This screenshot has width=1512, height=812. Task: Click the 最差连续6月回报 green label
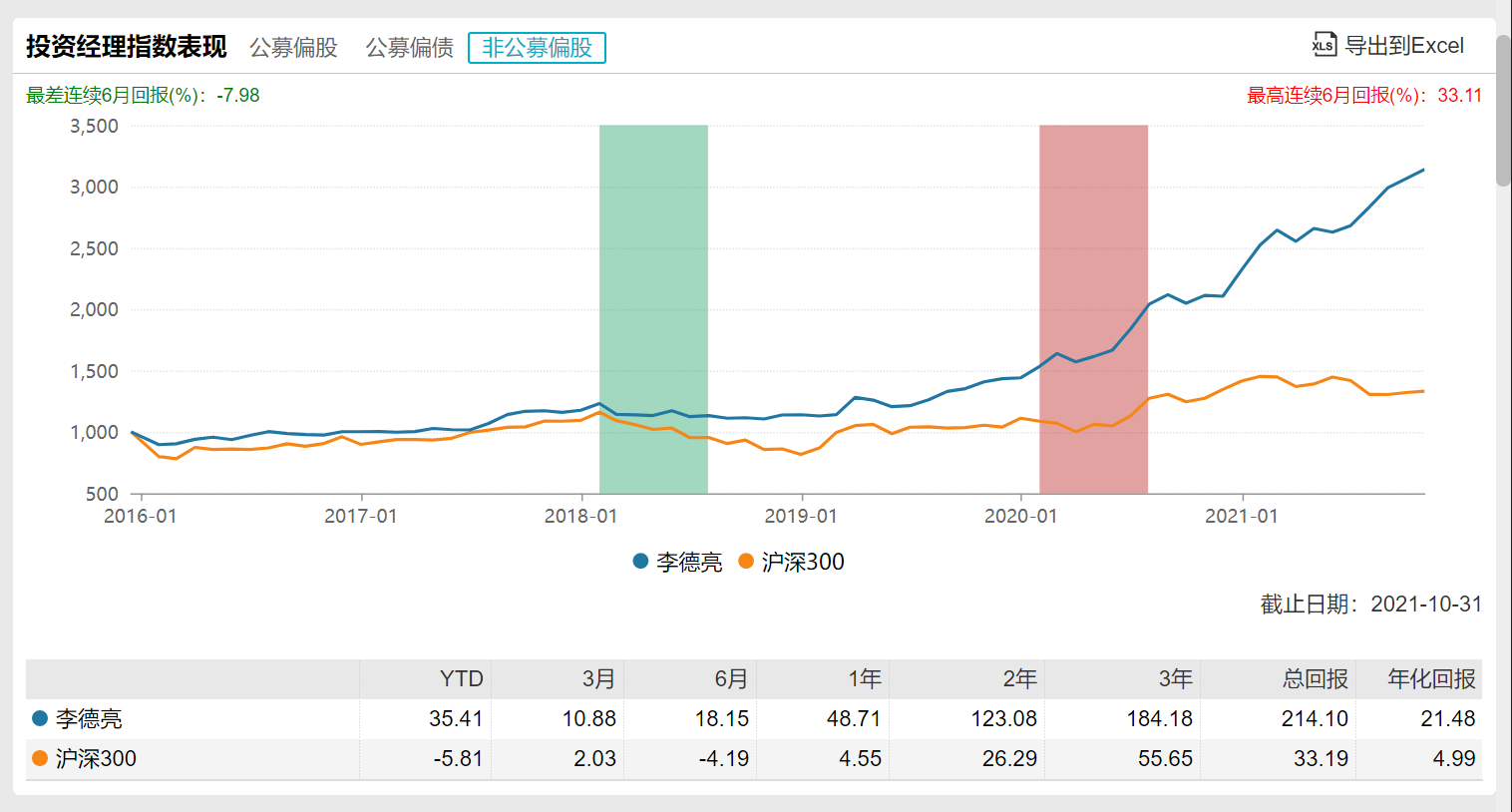tap(143, 96)
